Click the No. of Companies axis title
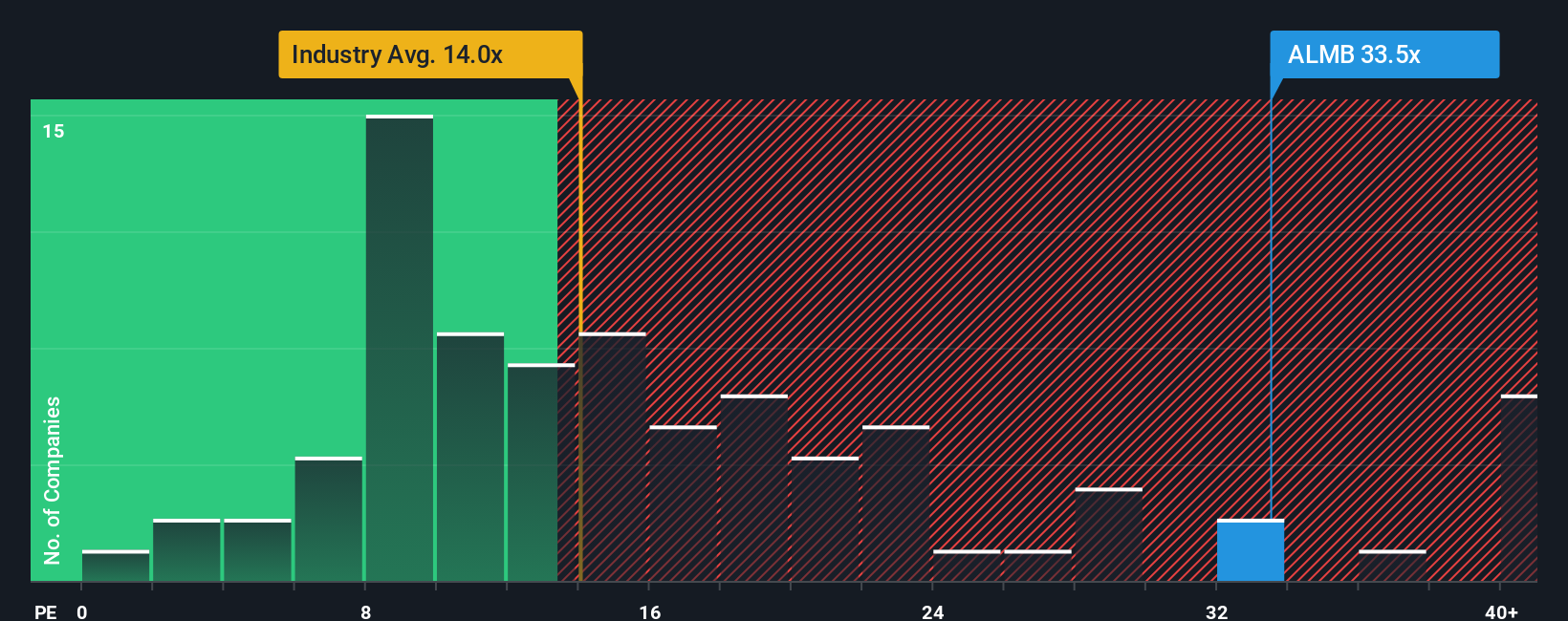 tap(53, 480)
